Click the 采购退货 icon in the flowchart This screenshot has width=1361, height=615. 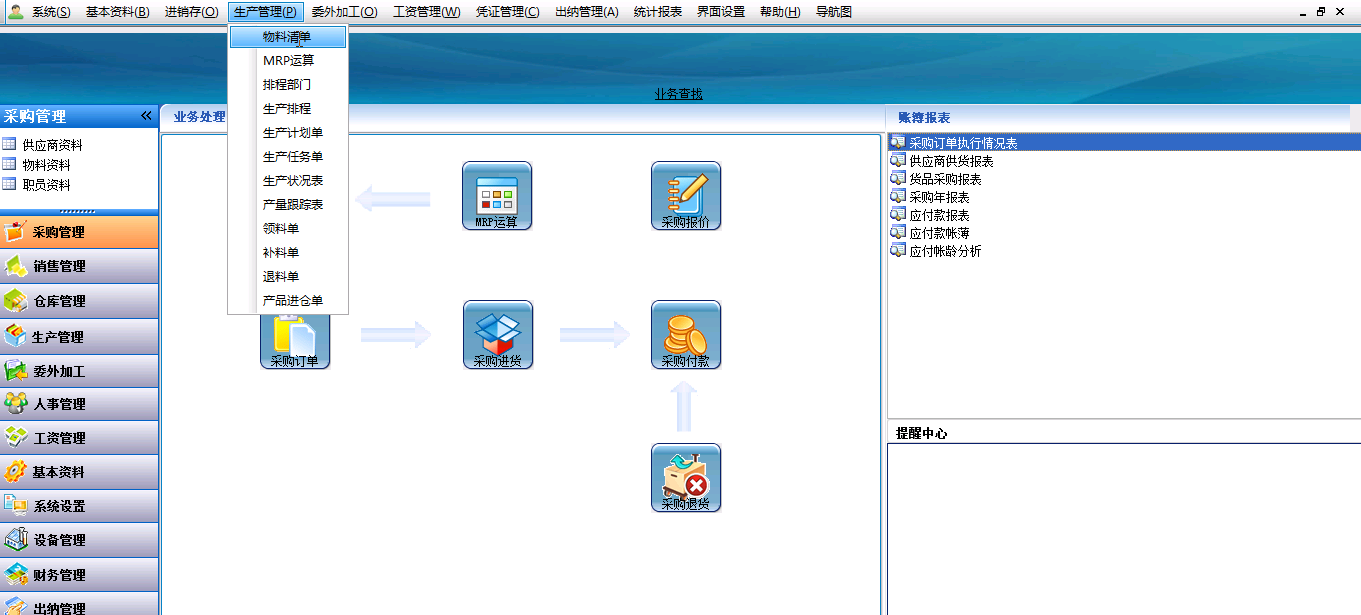click(686, 477)
